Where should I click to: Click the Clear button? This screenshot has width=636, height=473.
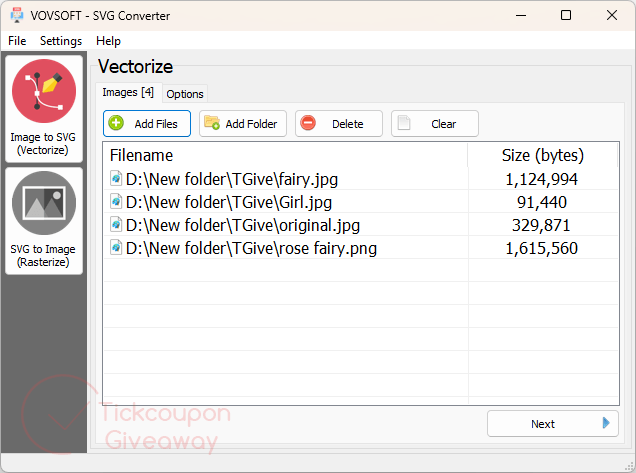click(435, 124)
